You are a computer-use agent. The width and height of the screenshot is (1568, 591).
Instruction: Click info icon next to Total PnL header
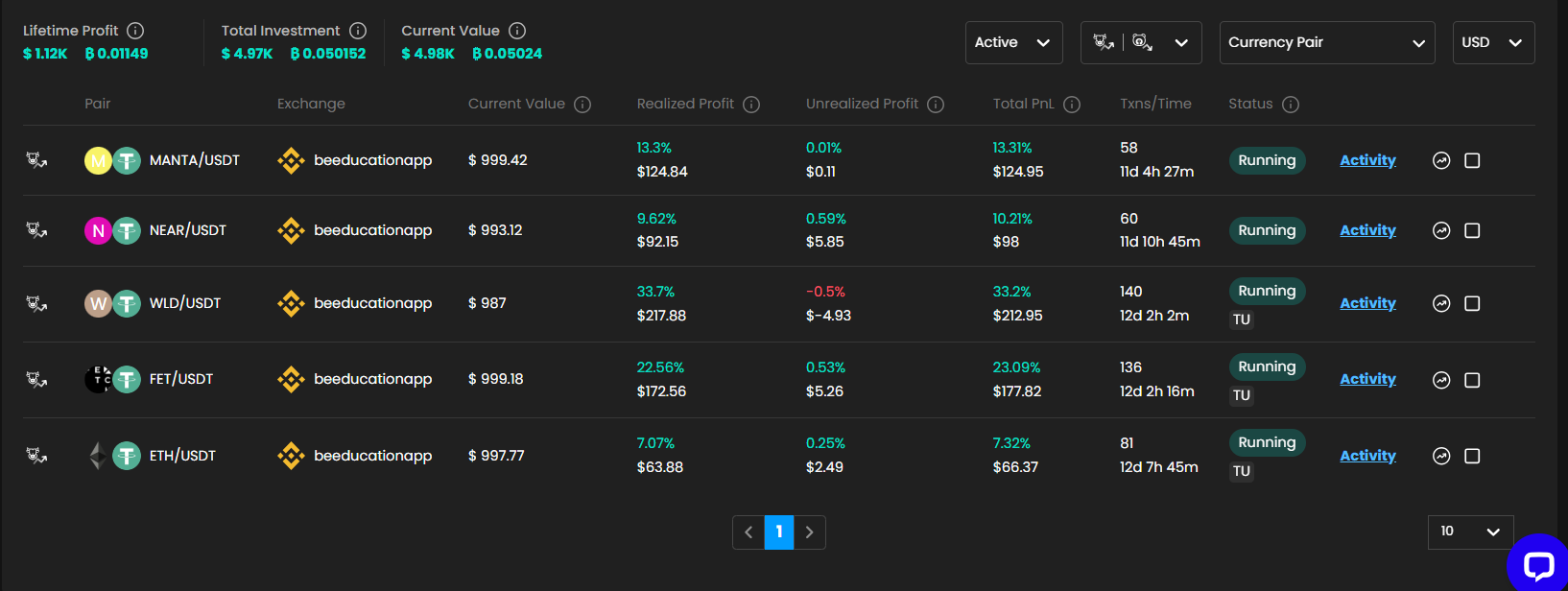pos(1072,105)
